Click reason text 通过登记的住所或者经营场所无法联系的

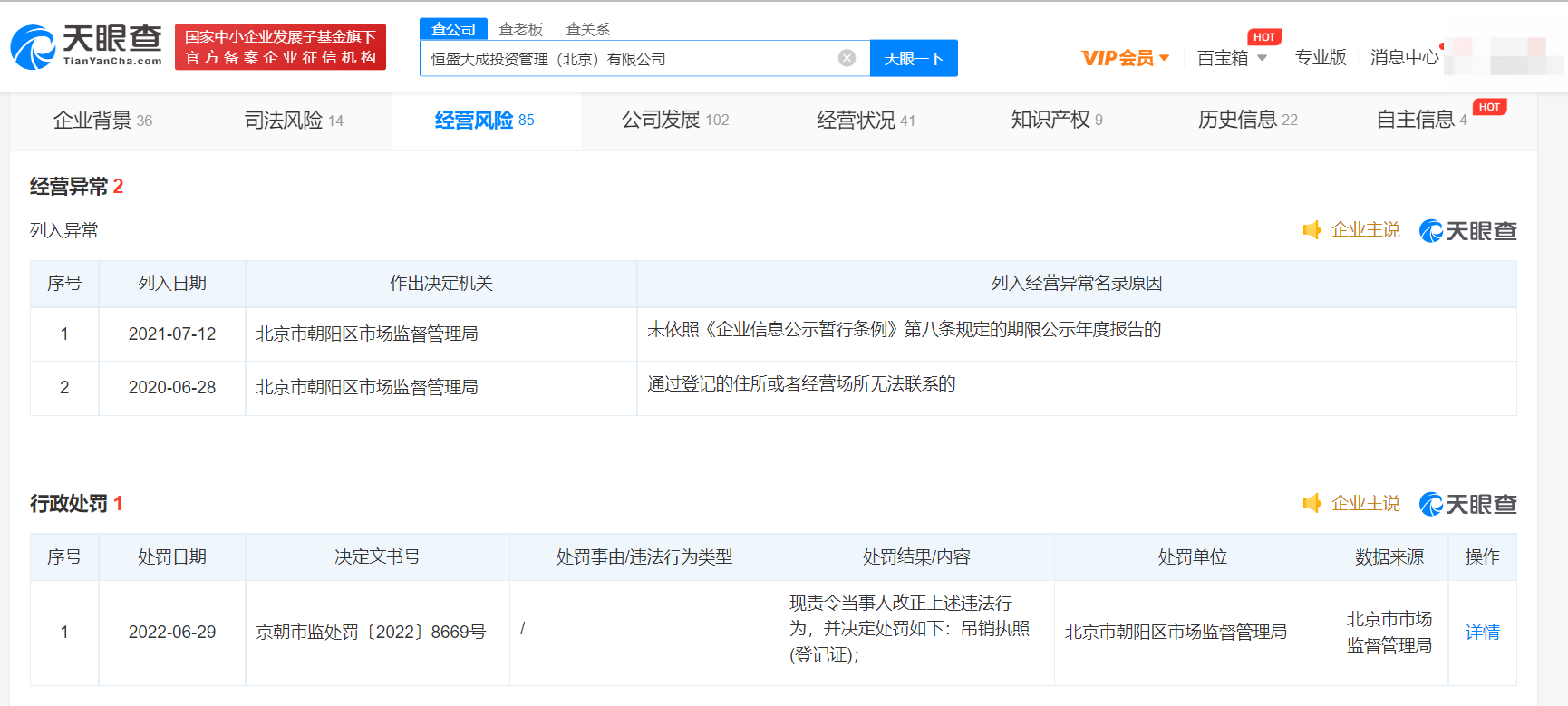[x=801, y=384]
